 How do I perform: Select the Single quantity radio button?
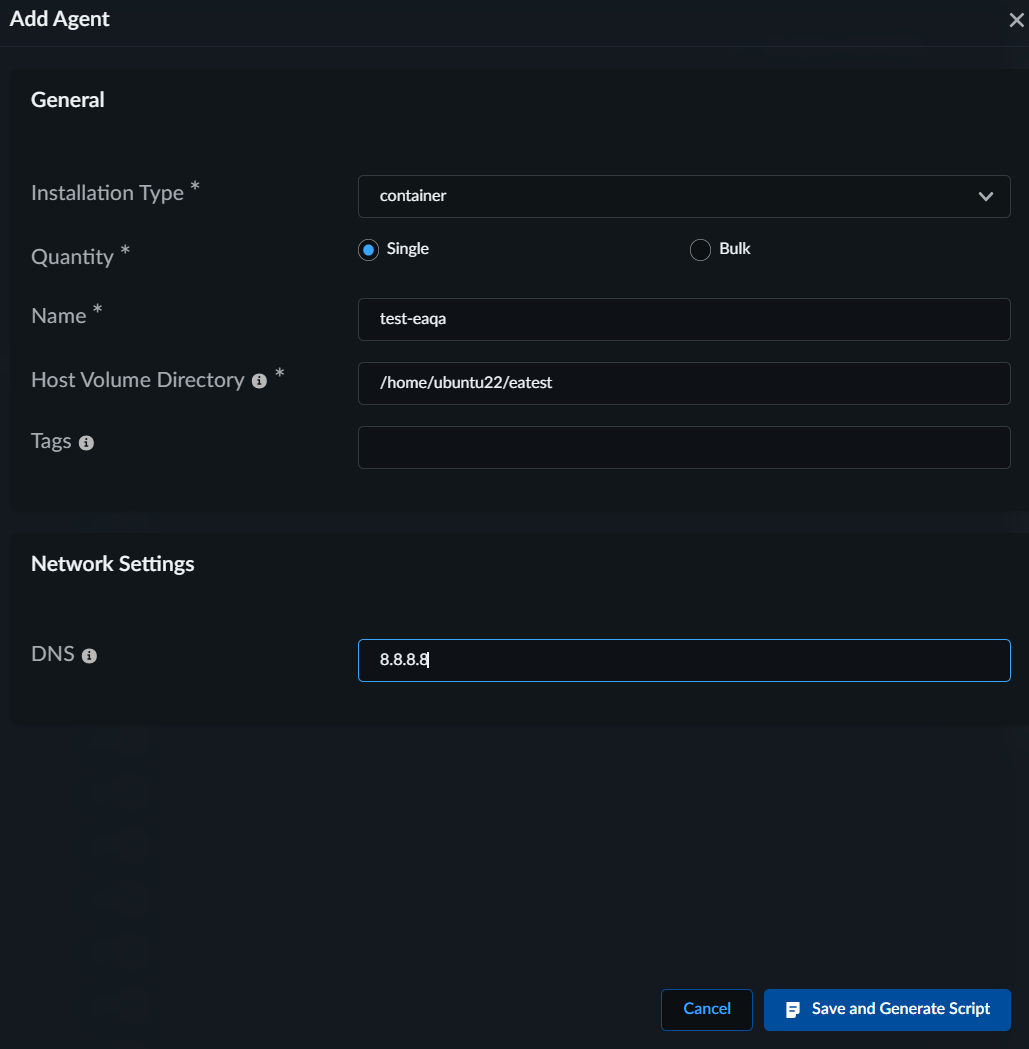369,250
